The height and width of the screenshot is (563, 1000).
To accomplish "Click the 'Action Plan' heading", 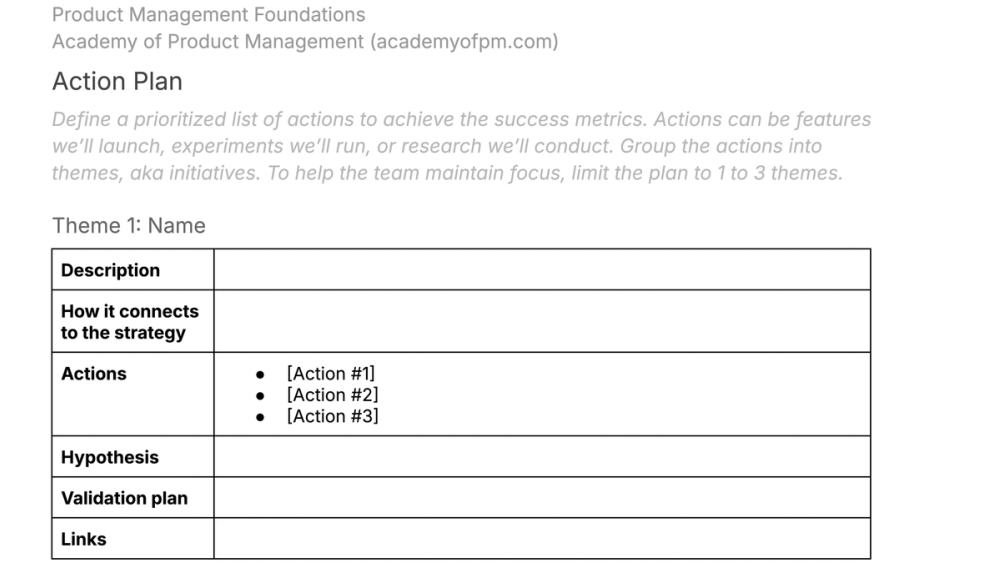I will (x=117, y=81).
